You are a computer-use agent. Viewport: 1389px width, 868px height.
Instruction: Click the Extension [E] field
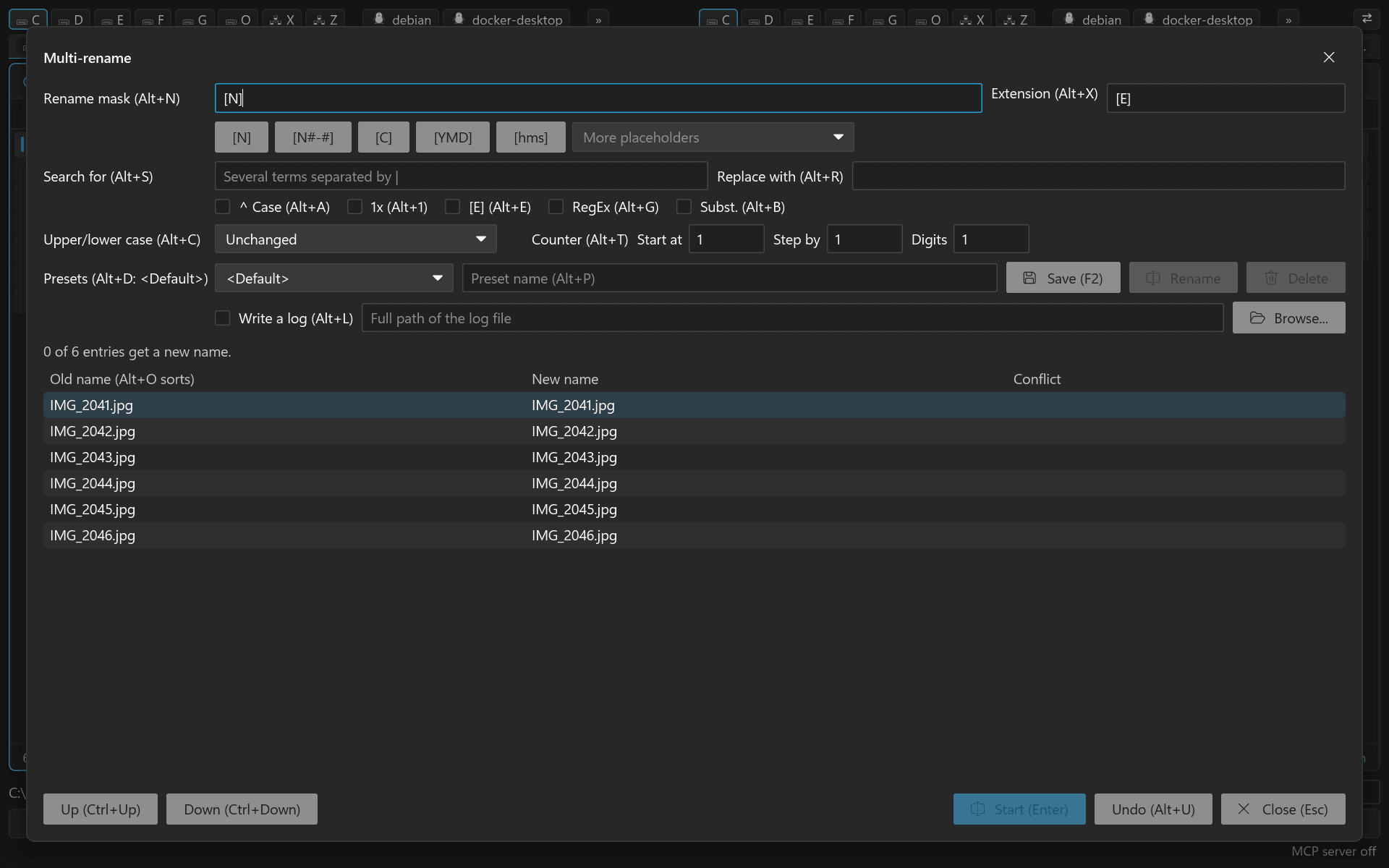click(x=1226, y=98)
